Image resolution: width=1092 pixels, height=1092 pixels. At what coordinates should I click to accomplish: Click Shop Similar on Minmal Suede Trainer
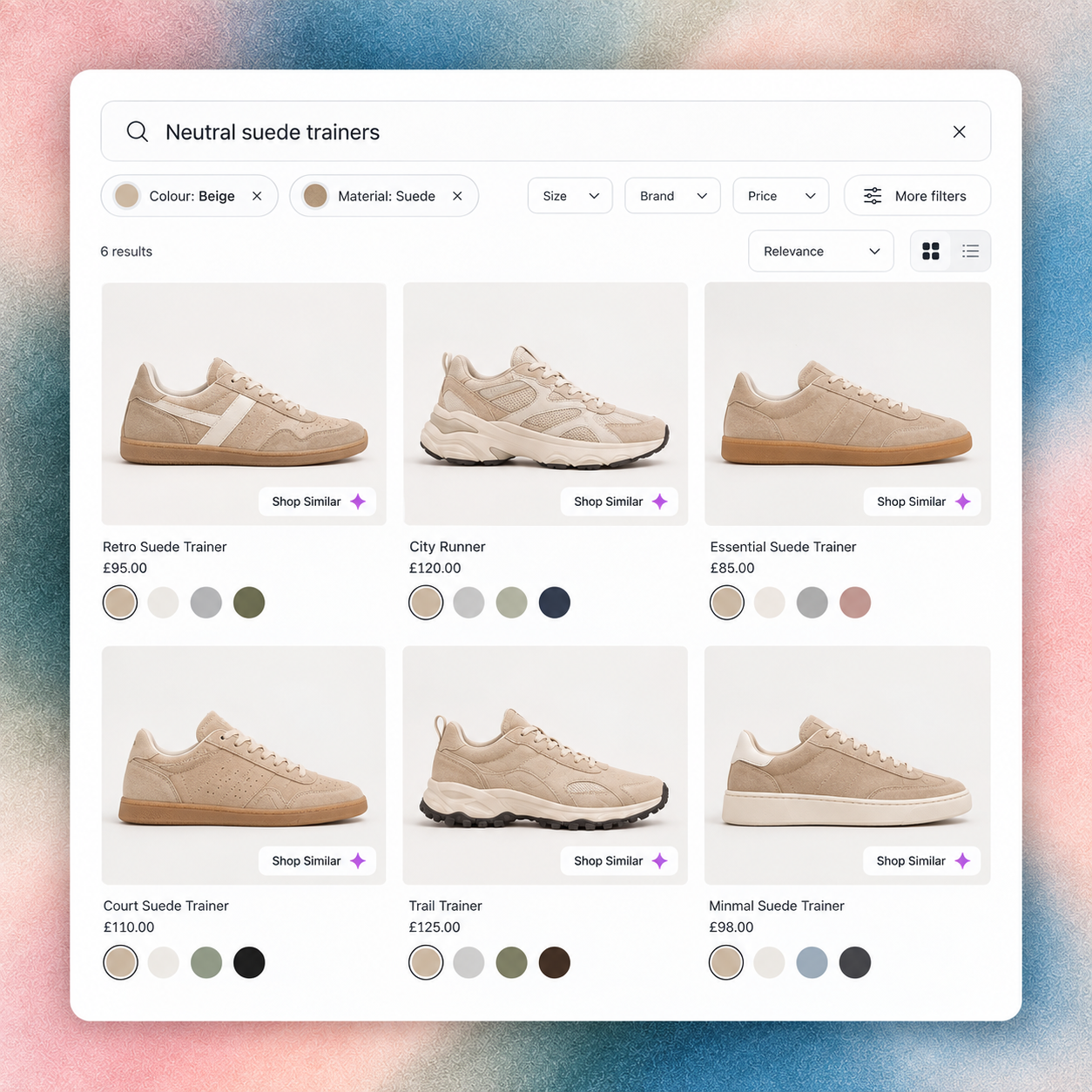click(x=922, y=860)
